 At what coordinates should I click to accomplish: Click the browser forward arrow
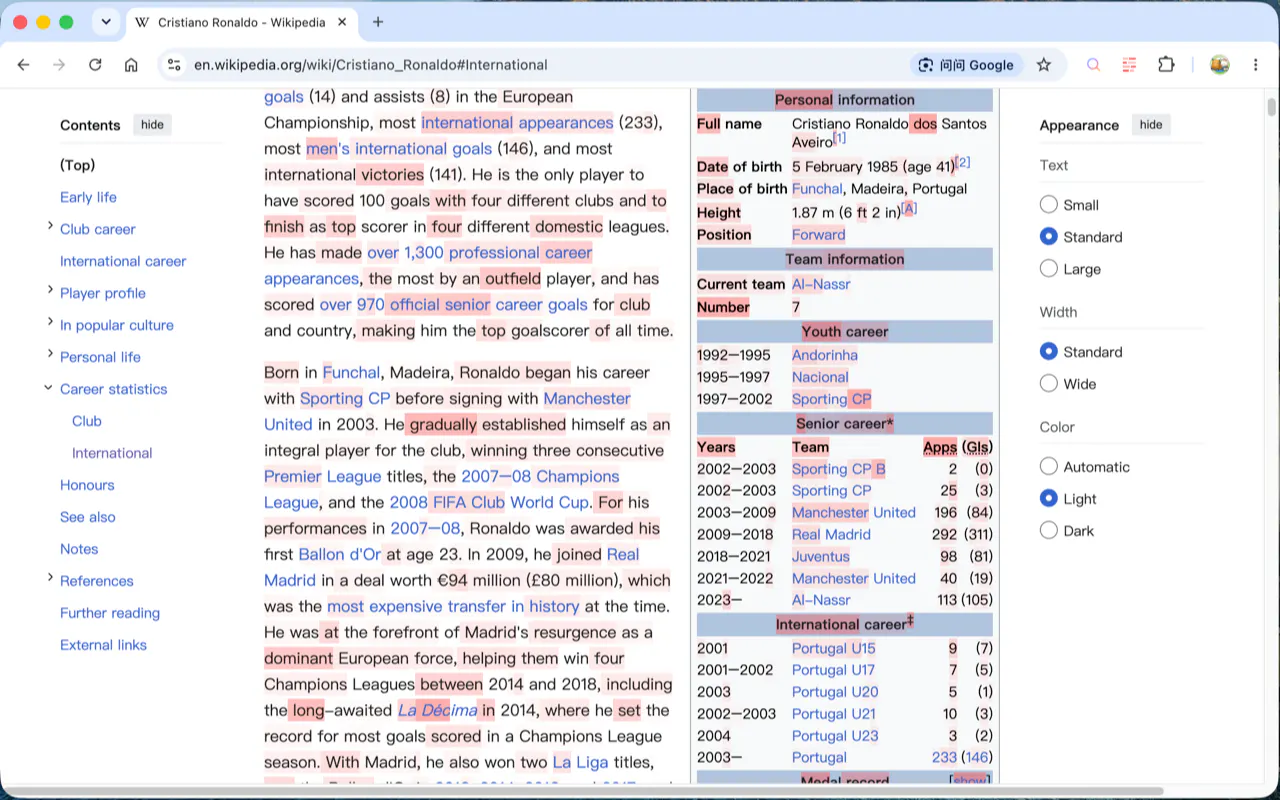[59, 65]
